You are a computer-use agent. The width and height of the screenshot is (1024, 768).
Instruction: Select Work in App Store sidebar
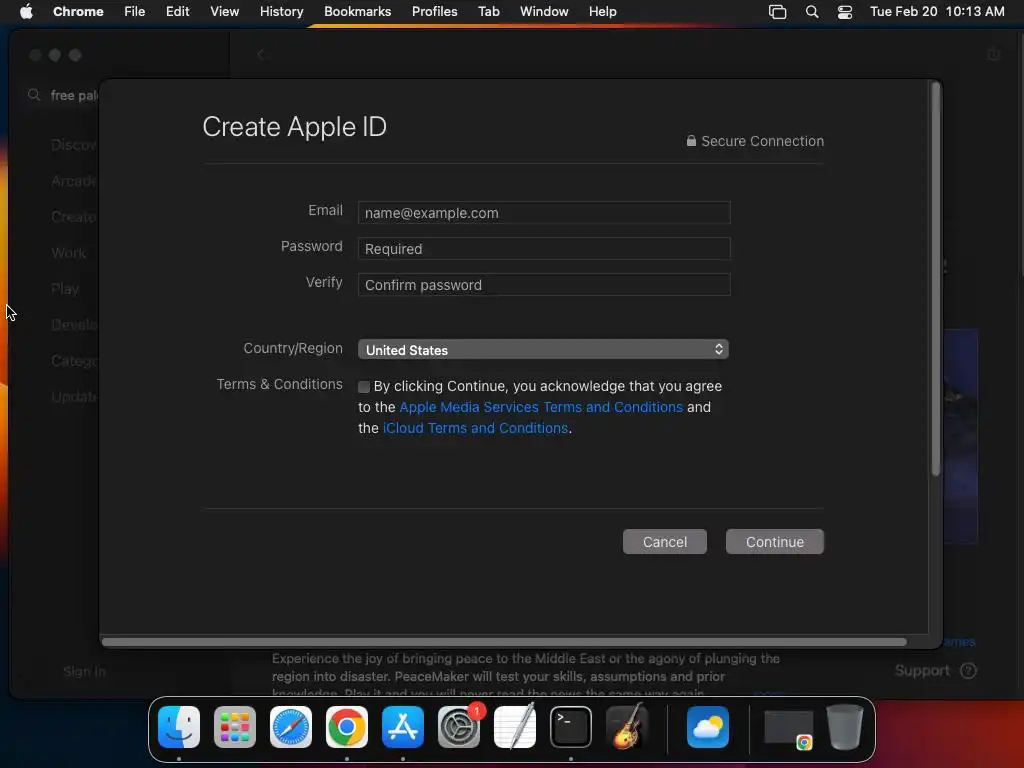coord(69,253)
